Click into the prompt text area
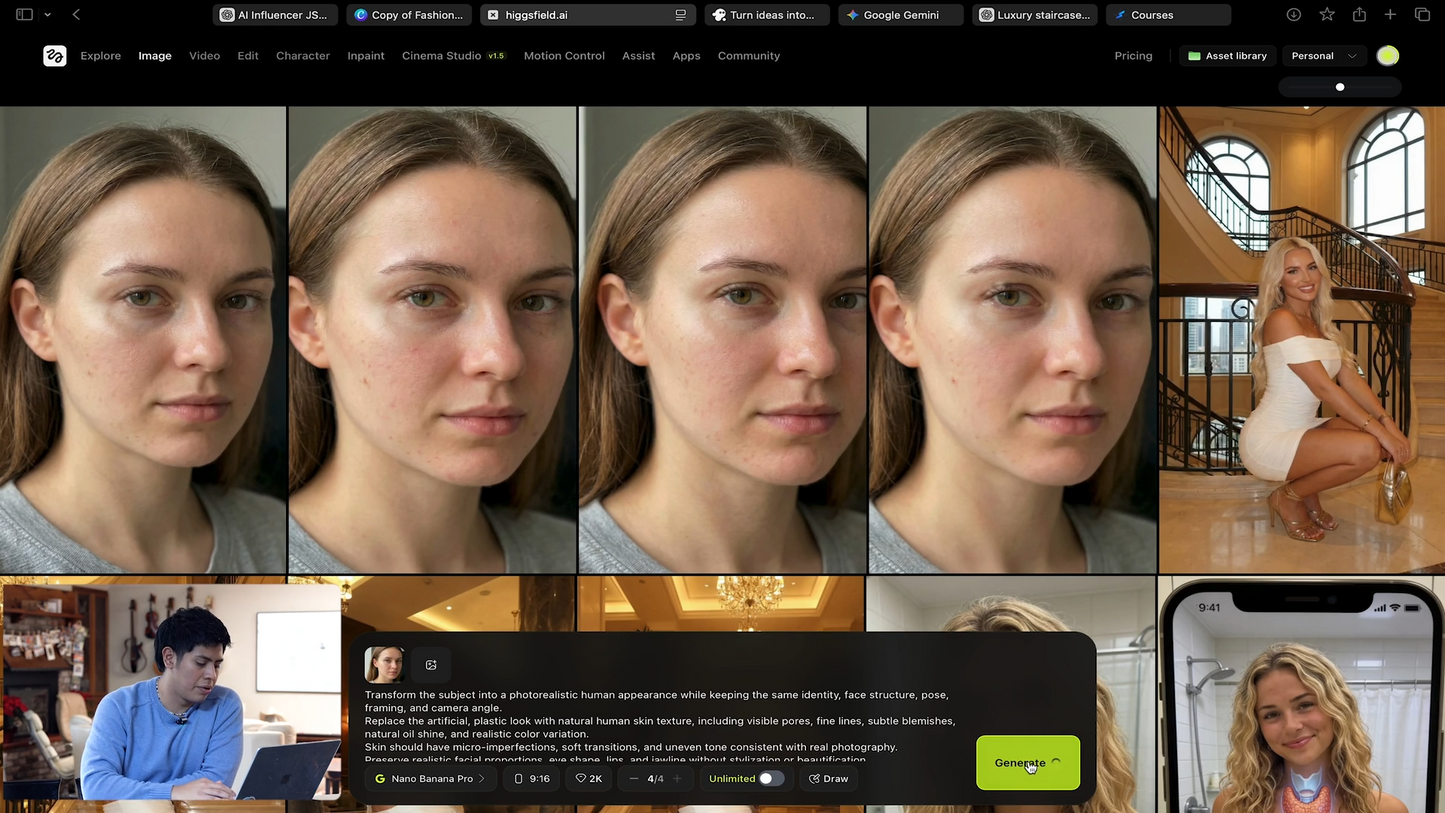The width and height of the screenshot is (1445, 813). pyautogui.click(x=660, y=727)
